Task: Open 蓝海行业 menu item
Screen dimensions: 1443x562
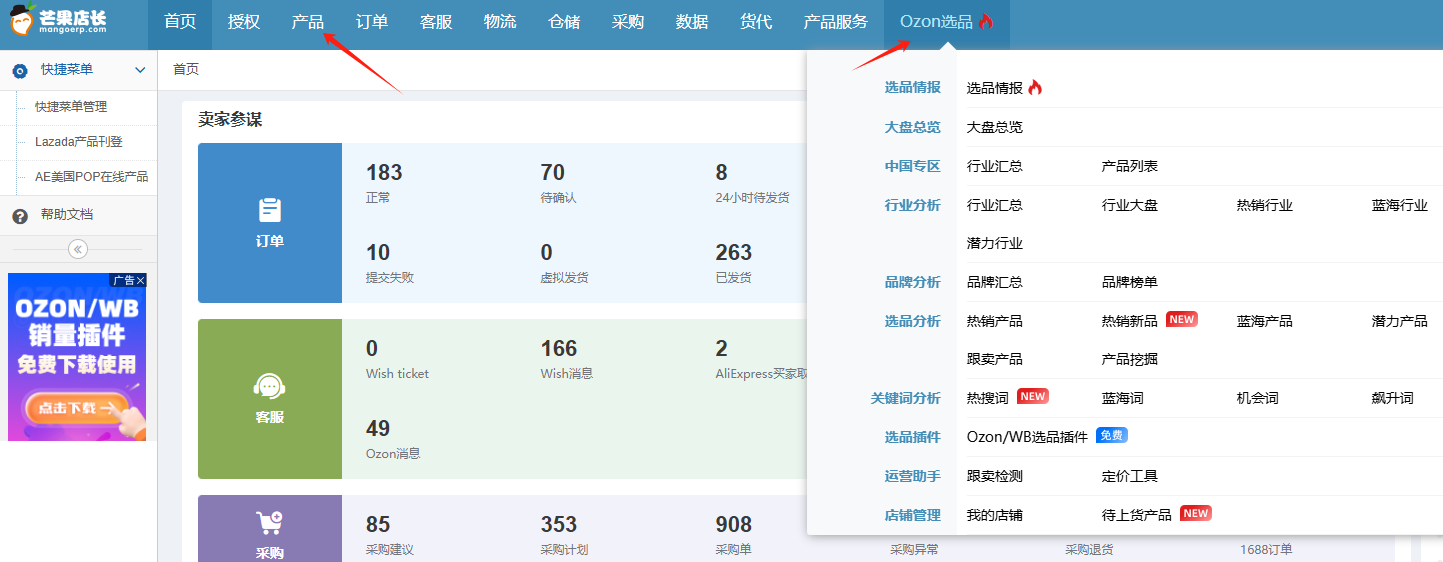Action: [x=1400, y=205]
